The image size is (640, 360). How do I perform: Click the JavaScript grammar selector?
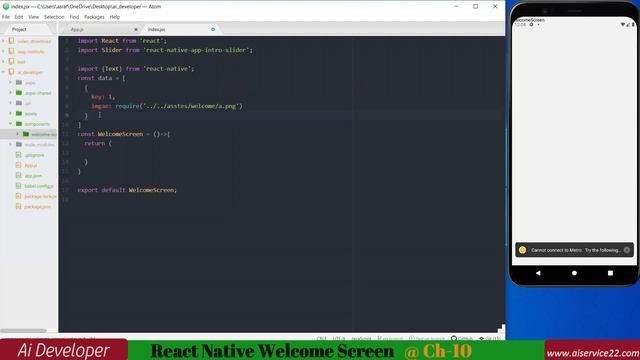click(361, 338)
